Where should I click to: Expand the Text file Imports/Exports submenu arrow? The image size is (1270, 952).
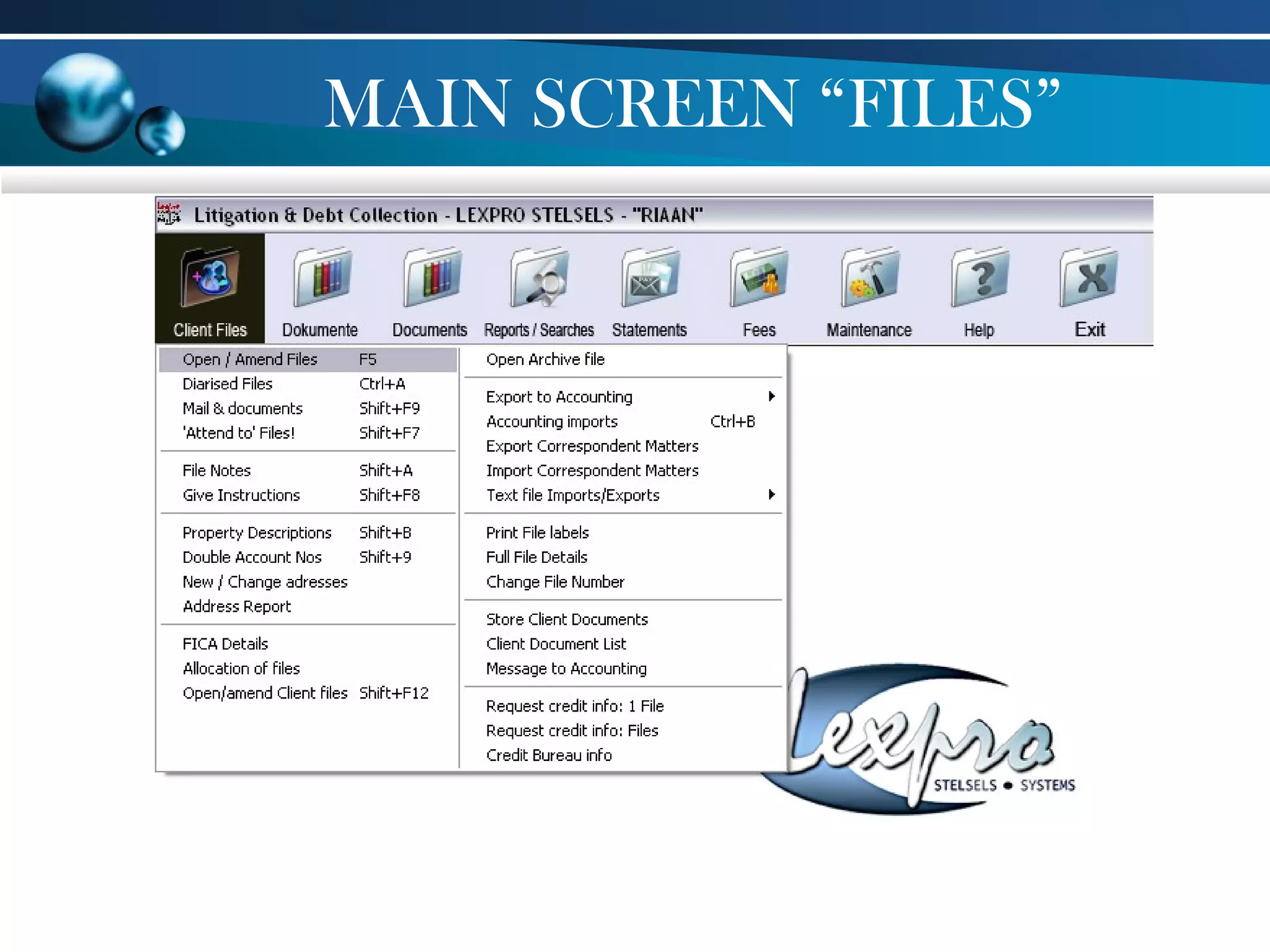coord(771,495)
